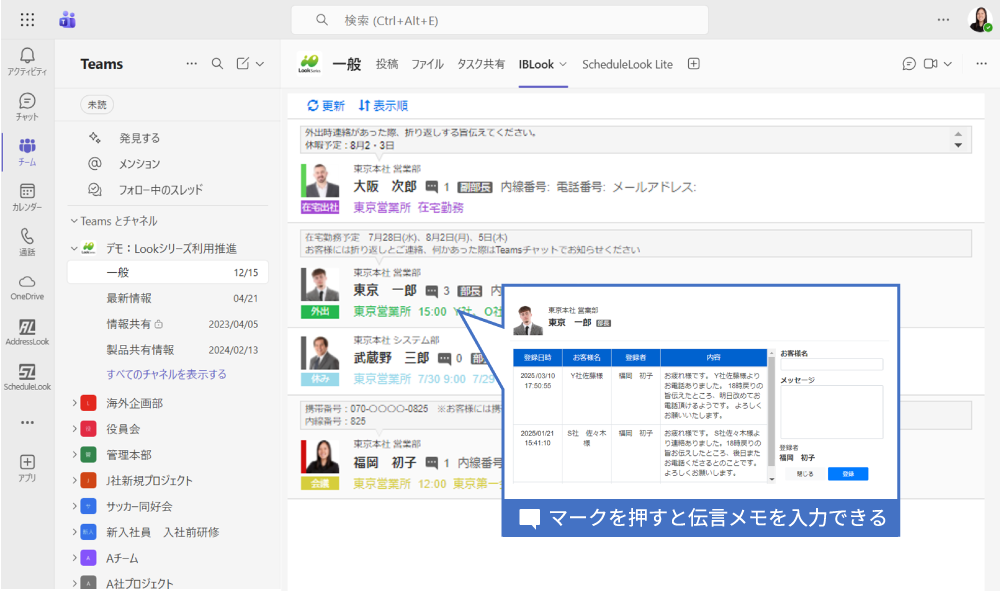Click すべてのチャネルを表示する link
Screen dimensions: 1000x591
[x=166, y=374]
